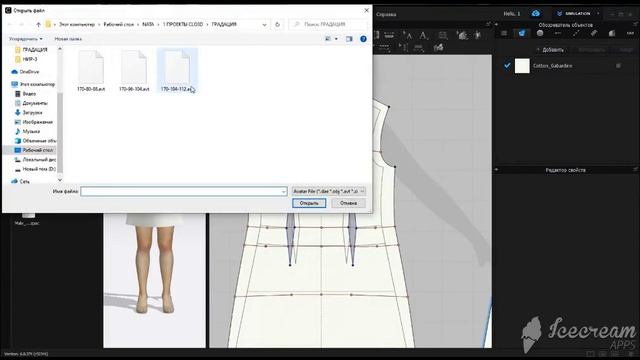
Task: Click the Cotton_Gabardine row menu icon
Action: 619,66
